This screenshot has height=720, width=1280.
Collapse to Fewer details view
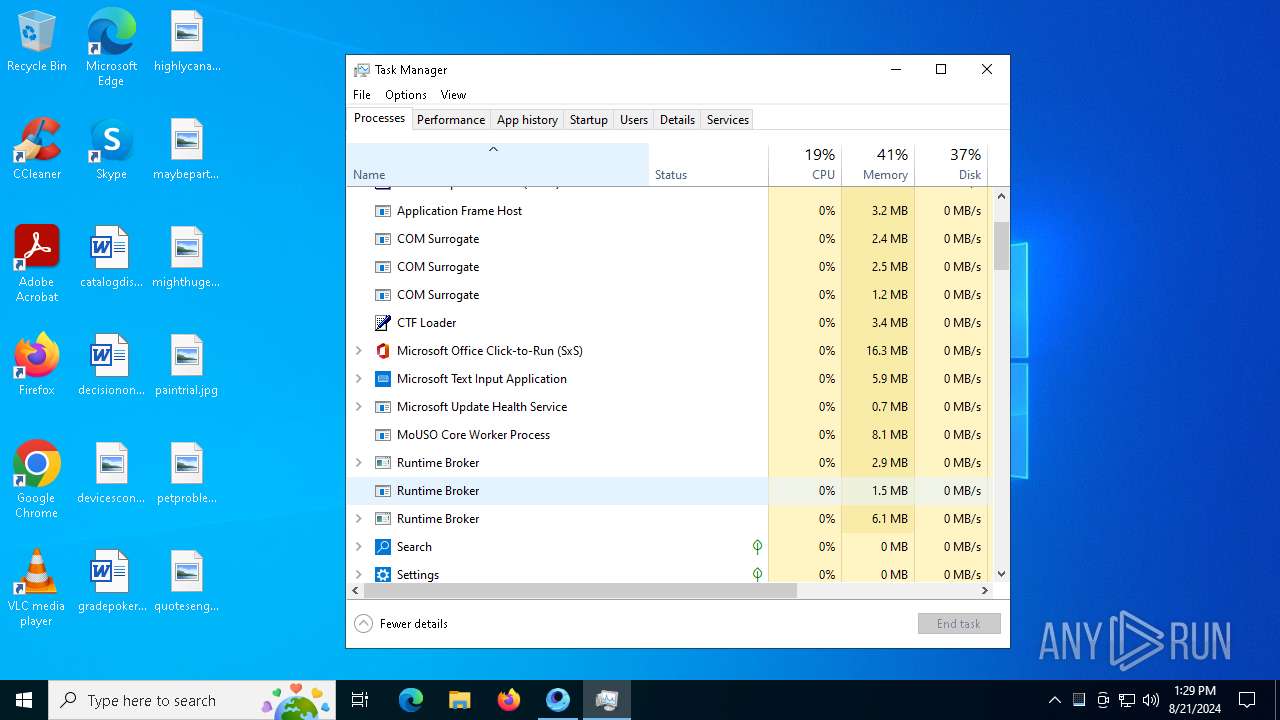(x=401, y=624)
